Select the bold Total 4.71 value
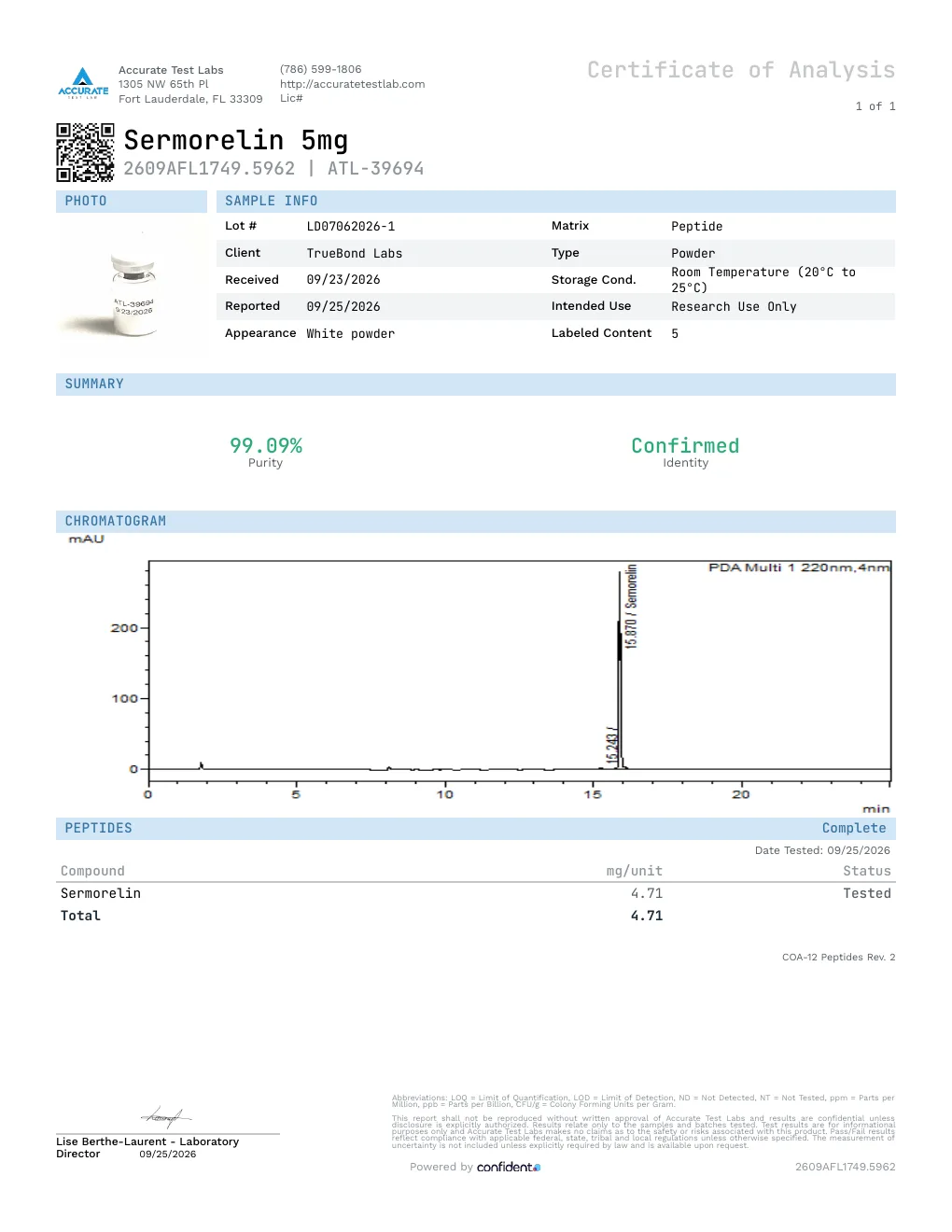 click(x=647, y=917)
